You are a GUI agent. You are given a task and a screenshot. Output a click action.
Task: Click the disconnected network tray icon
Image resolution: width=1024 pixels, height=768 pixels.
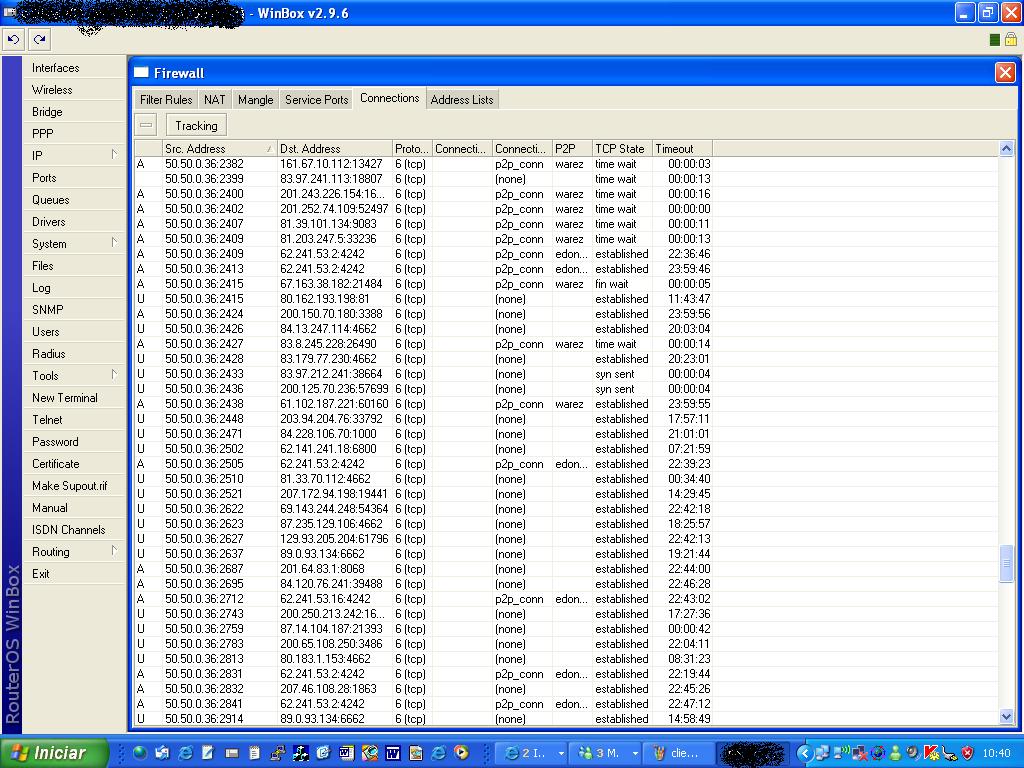(x=859, y=754)
